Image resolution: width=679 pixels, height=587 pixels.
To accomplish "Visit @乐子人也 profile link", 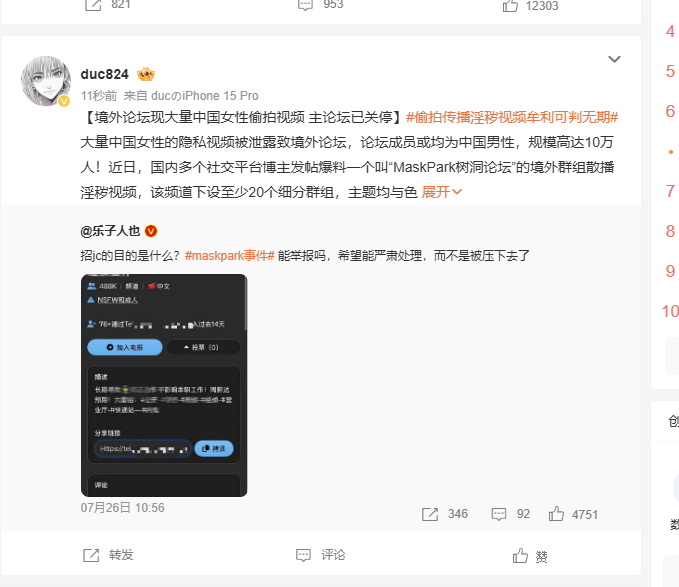I will pyautogui.click(x=110, y=231).
